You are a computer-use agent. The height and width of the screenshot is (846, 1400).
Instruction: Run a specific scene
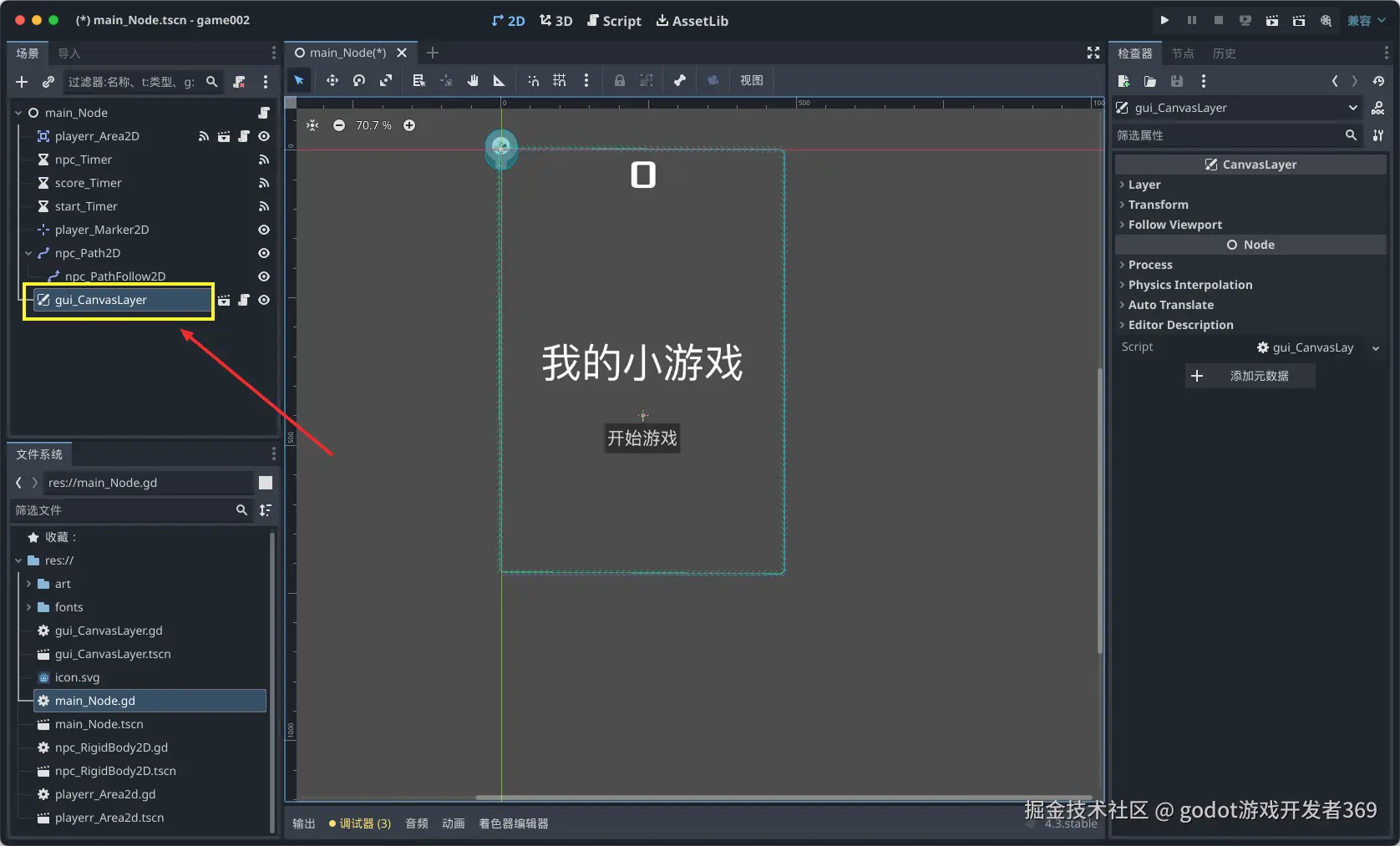pos(1299,20)
